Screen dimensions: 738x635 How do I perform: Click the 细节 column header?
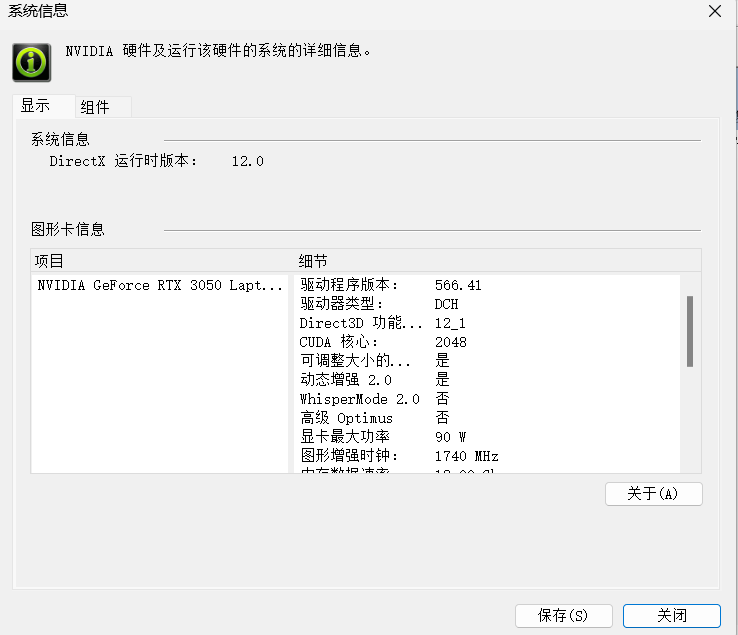pyautogui.click(x=498, y=261)
